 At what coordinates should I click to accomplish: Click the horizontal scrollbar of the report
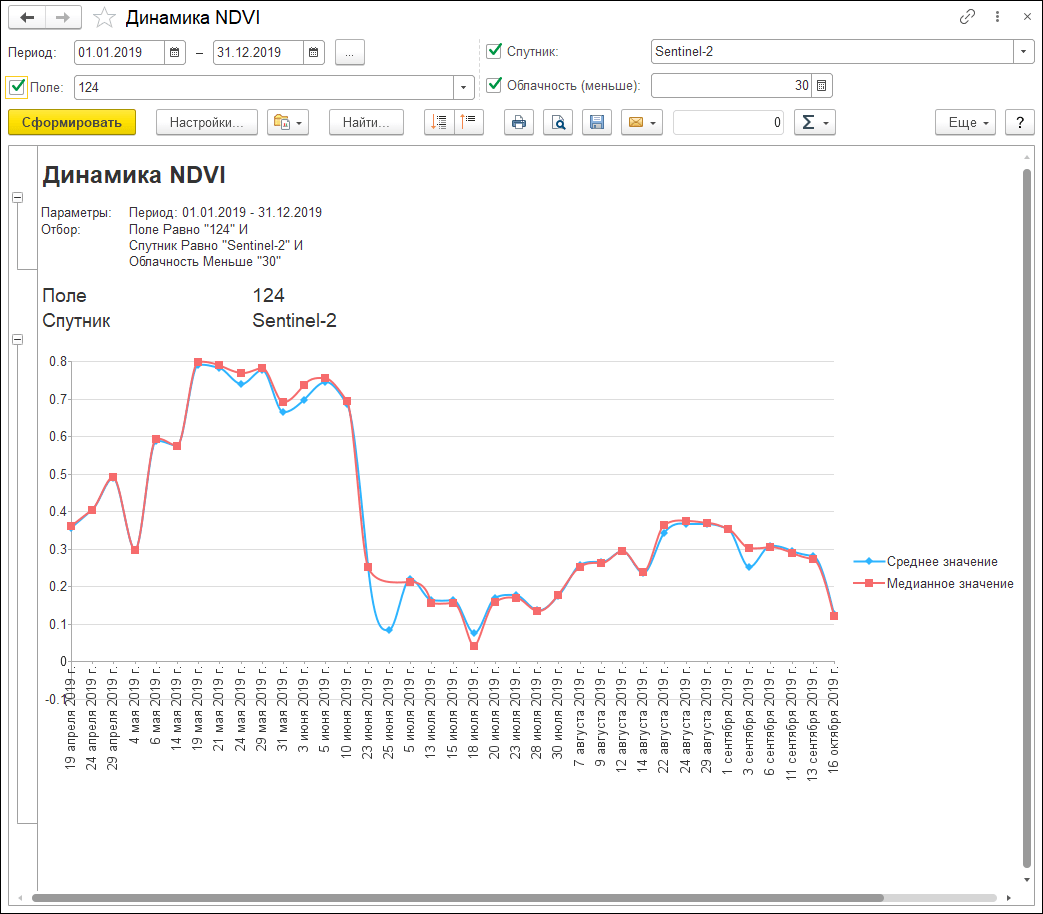[458, 898]
